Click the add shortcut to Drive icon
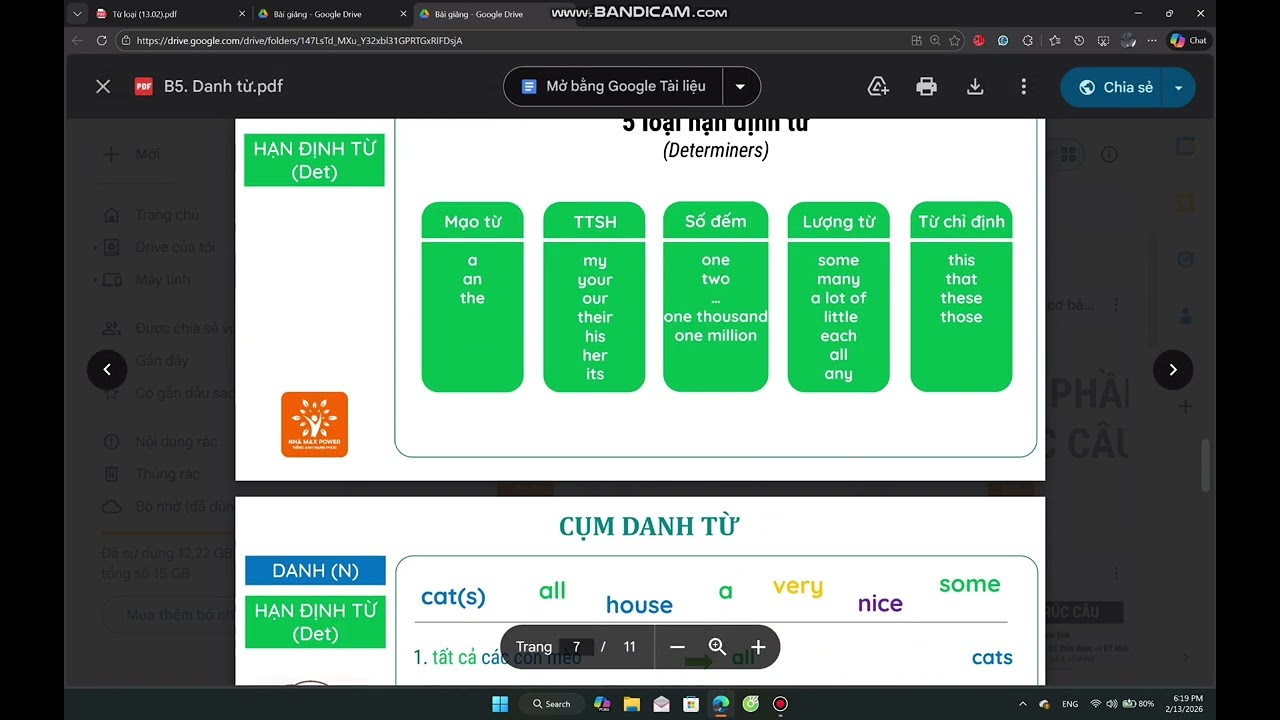The width and height of the screenshot is (1280, 720). click(x=878, y=87)
